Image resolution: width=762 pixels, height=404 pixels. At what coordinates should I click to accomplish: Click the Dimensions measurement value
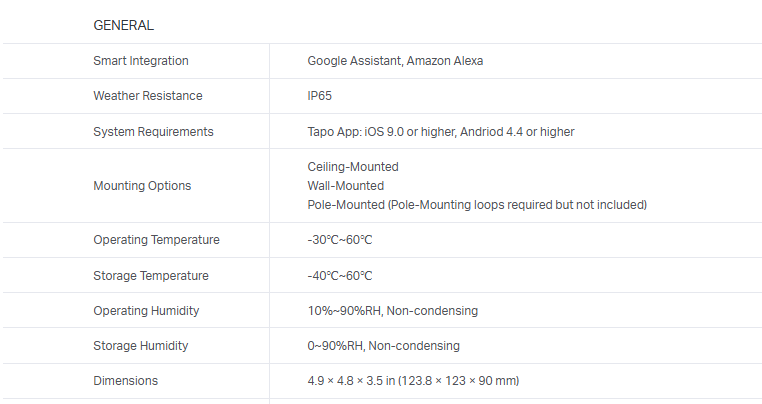point(412,380)
